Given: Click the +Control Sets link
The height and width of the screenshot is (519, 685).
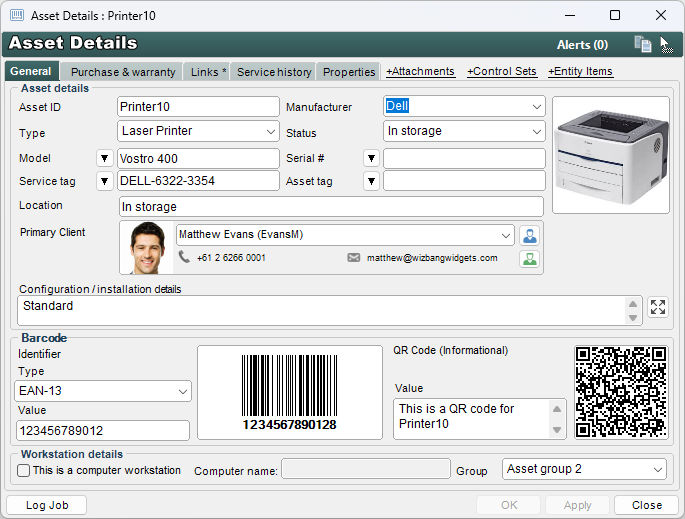Looking at the screenshot, I should coord(502,71).
